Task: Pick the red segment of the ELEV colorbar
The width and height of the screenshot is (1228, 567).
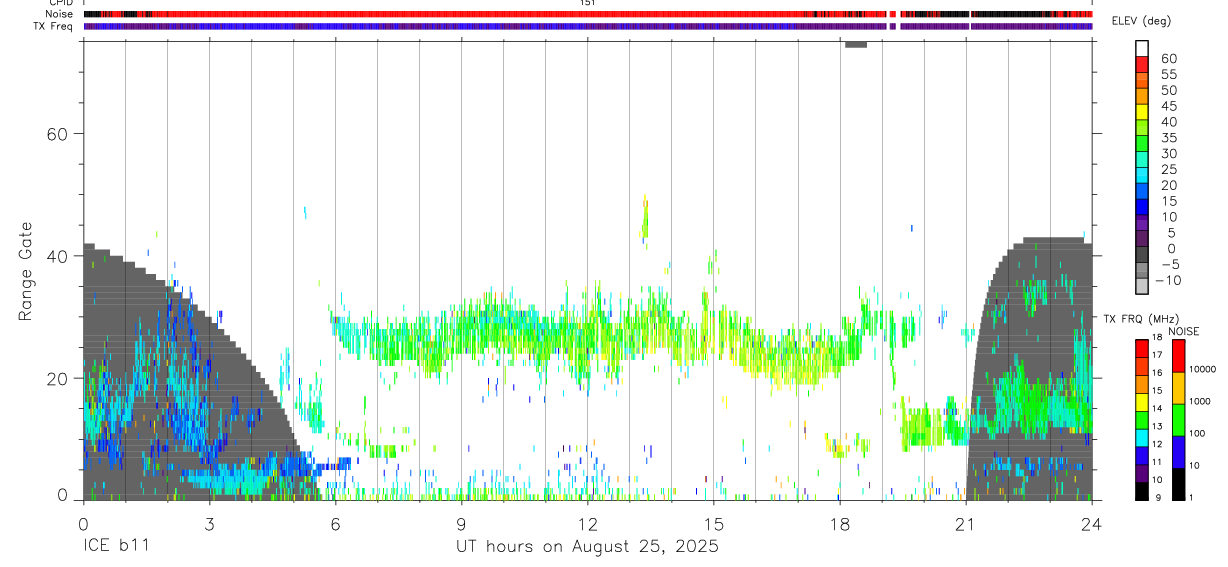Action: coord(1142,64)
